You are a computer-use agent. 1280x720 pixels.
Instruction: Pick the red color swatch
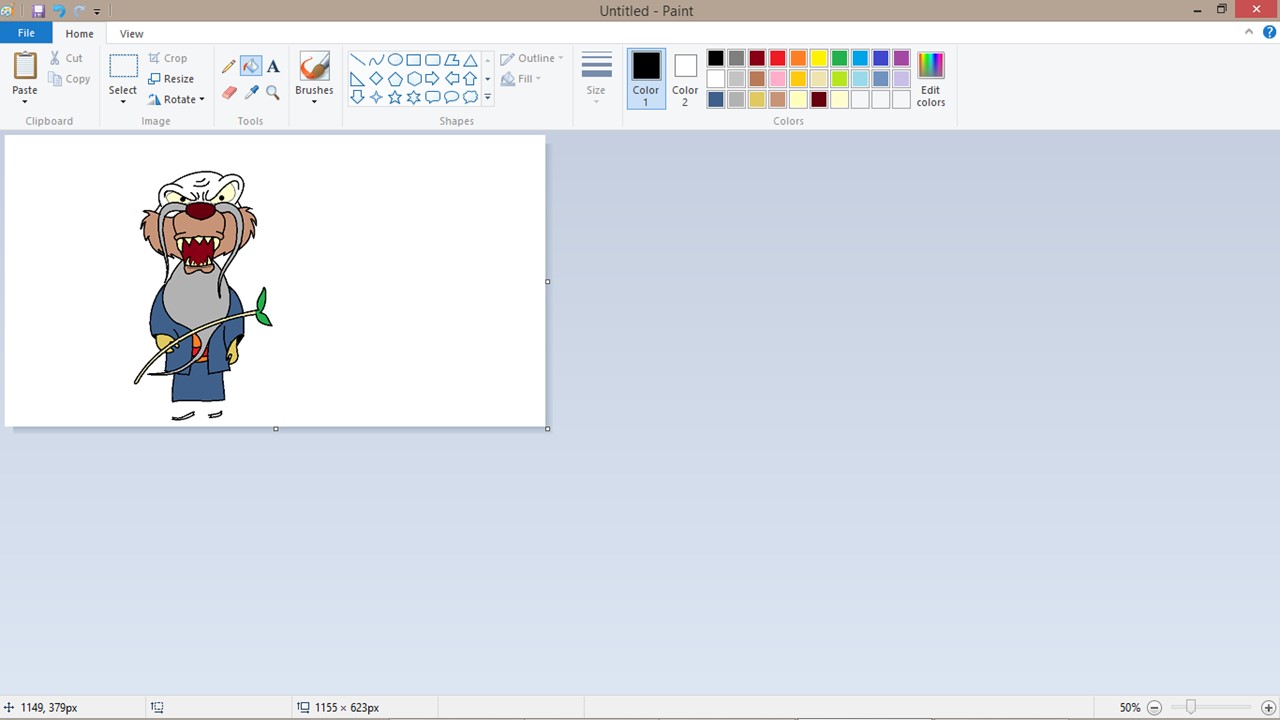[x=778, y=58]
